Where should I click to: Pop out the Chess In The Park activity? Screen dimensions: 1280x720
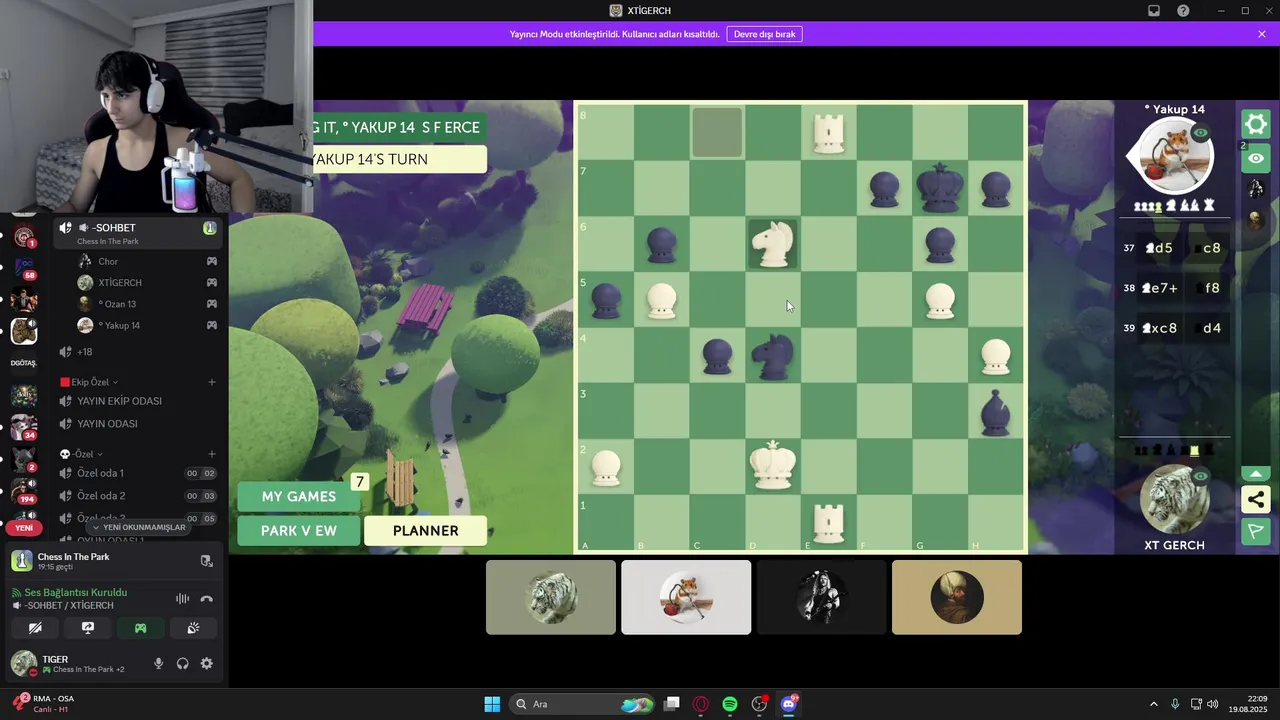point(206,561)
